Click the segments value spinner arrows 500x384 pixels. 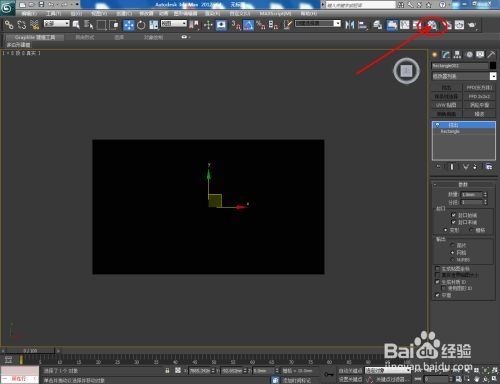coord(485,202)
